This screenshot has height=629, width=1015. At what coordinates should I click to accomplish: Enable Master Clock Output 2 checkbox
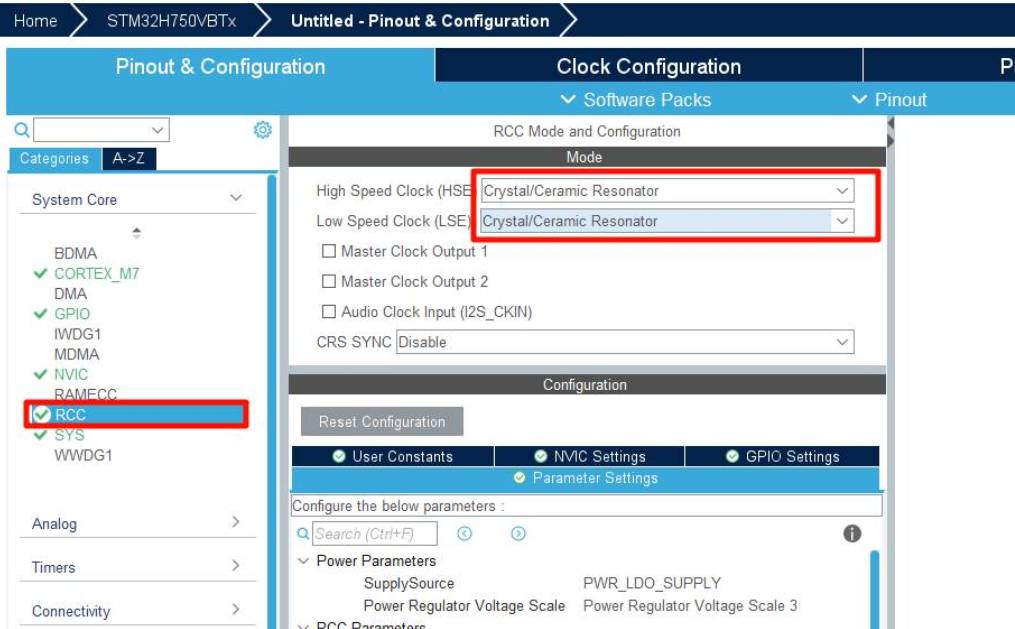[x=329, y=281]
